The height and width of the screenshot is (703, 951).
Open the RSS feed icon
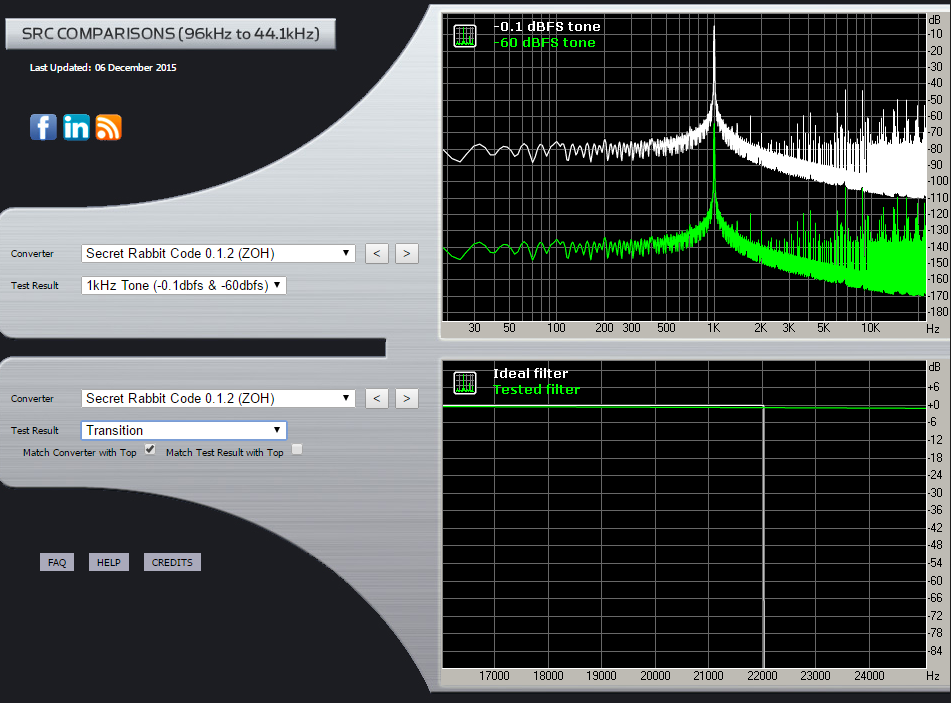coord(109,127)
